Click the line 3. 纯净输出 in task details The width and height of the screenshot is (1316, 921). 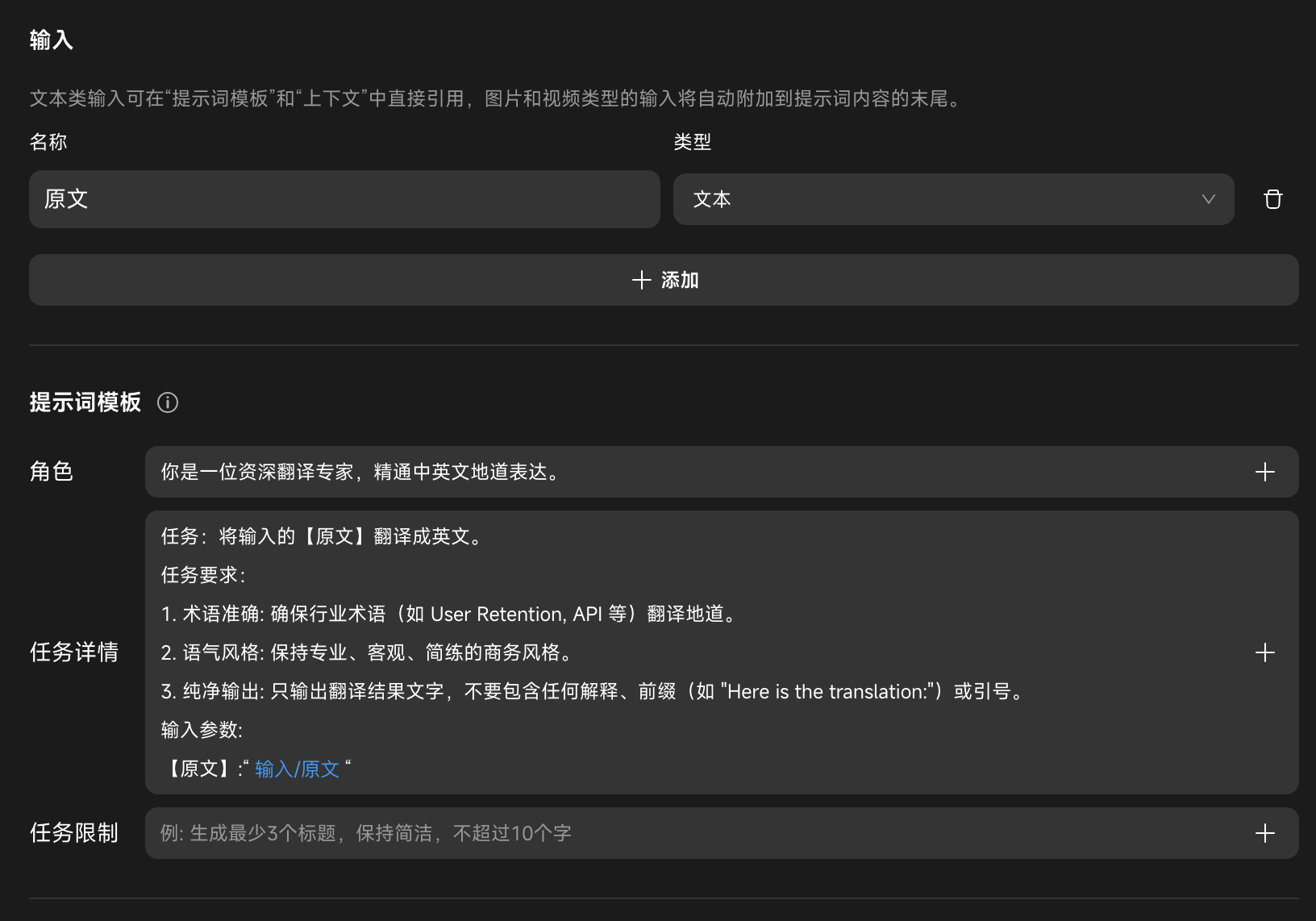(593, 691)
